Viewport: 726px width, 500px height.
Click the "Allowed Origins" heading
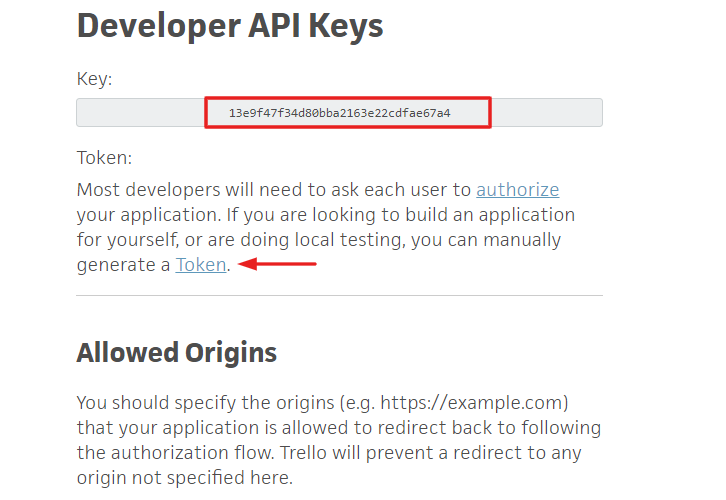[x=177, y=353]
